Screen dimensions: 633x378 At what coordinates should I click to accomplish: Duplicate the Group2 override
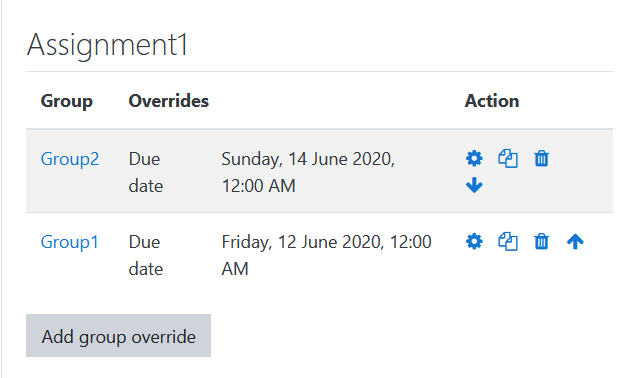tap(508, 158)
